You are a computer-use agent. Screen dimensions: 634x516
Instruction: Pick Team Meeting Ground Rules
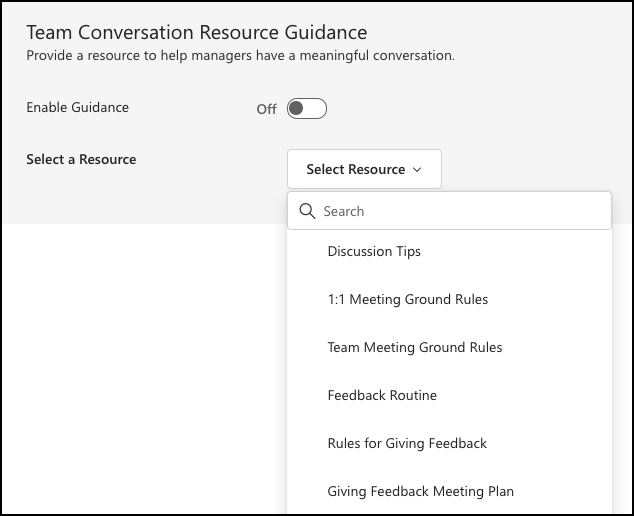coord(415,347)
